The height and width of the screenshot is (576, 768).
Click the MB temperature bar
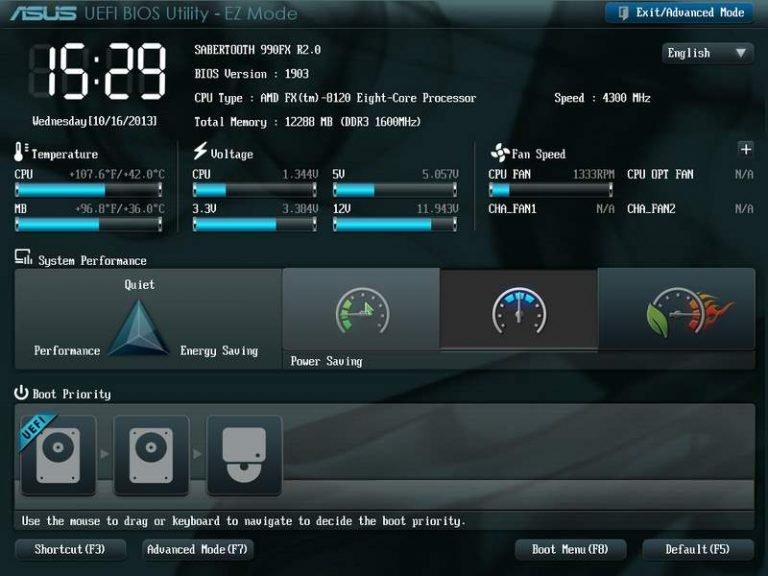point(89,224)
